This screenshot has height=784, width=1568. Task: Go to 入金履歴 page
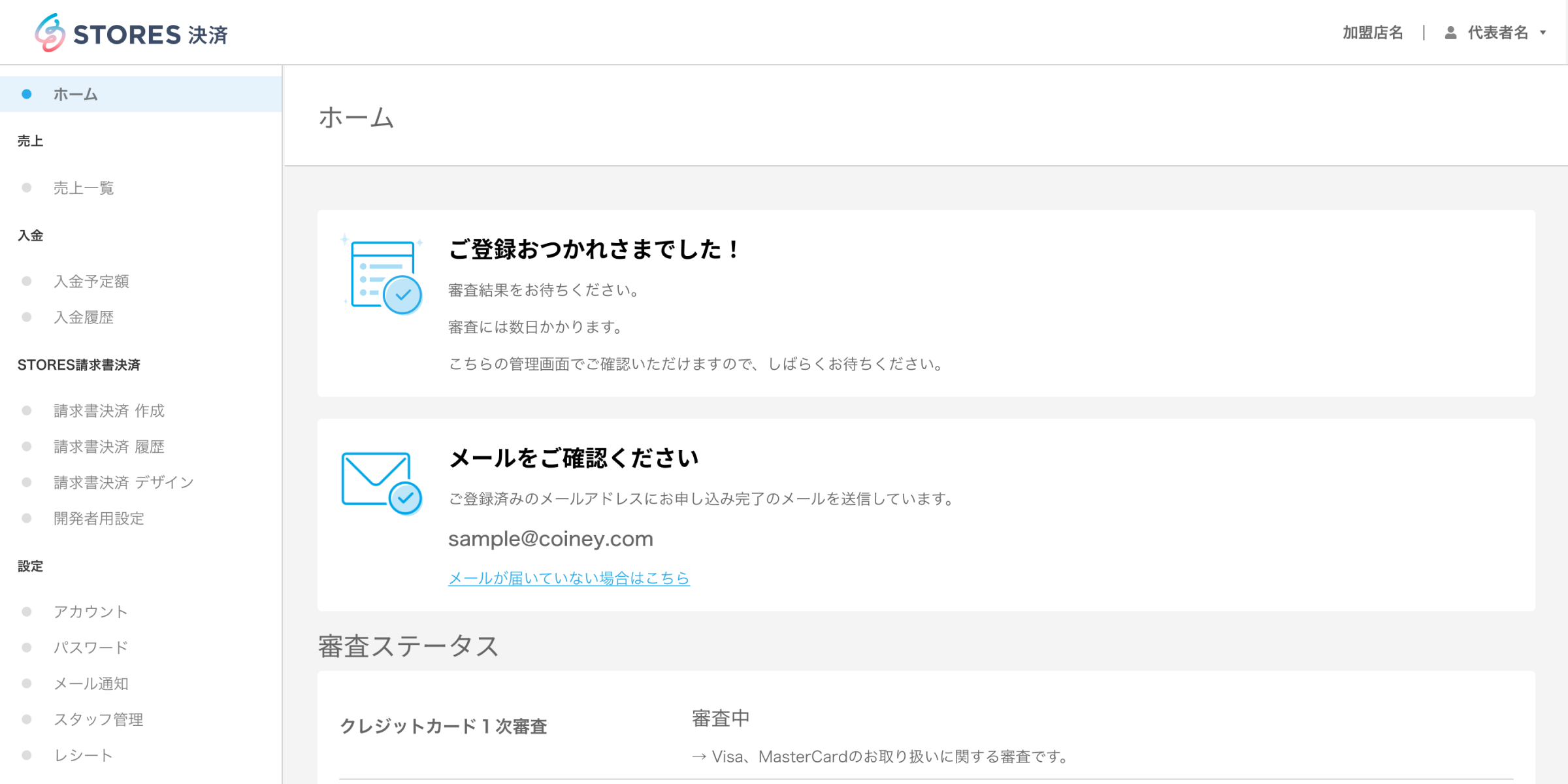(84, 318)
